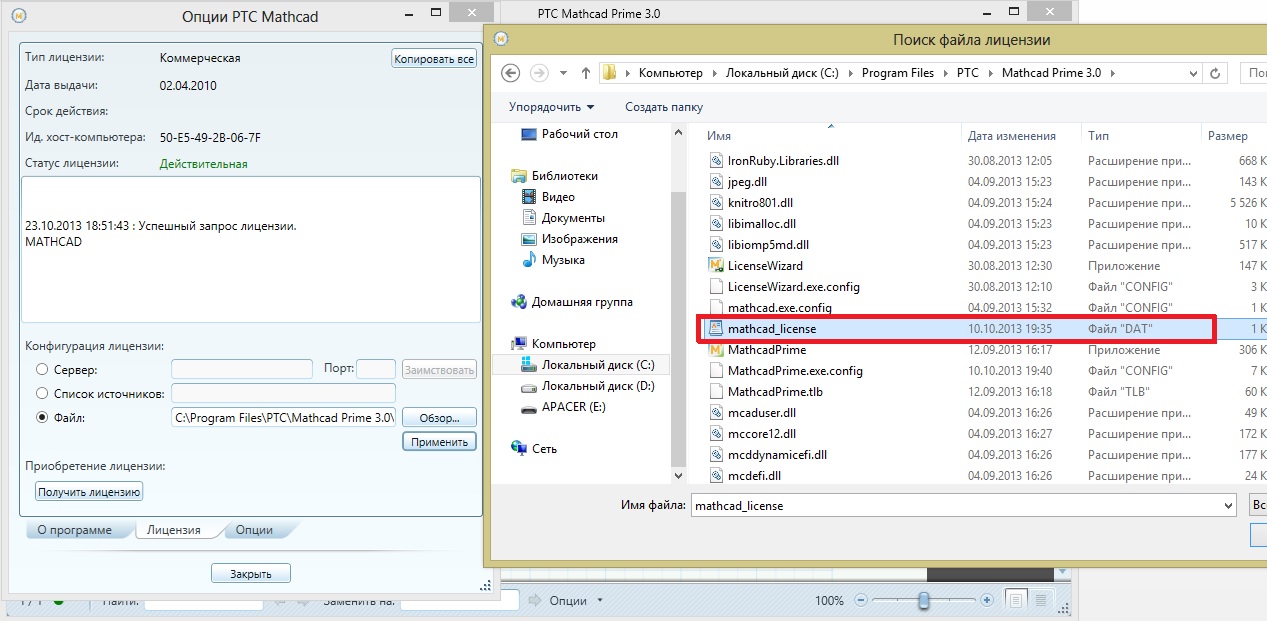Image resolution: width=1267 pixels, height=621 pixels.
Task: Open Документы library
Action: (573, 218)
